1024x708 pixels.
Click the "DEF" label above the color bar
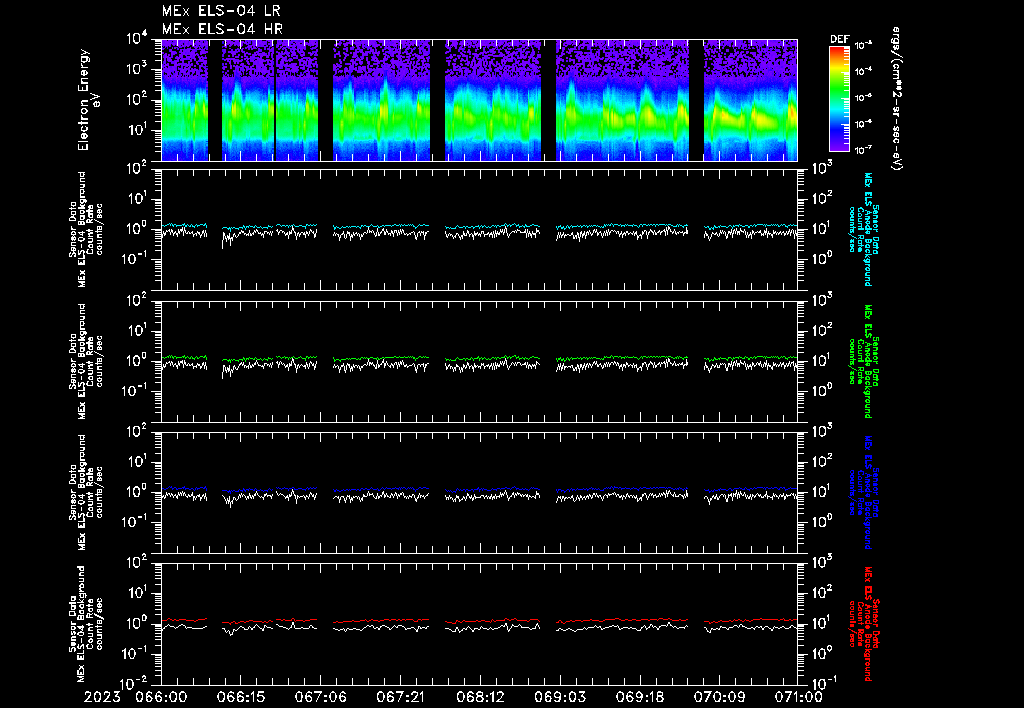[839, 39]
